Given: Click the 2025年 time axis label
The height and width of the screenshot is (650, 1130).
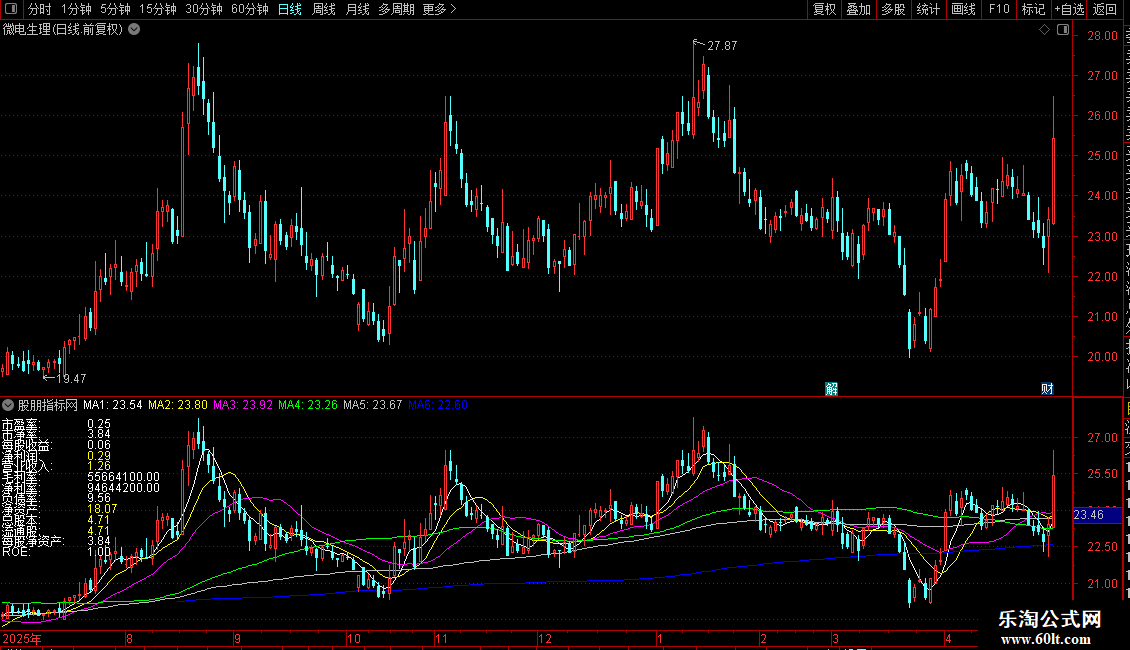Looking at the screenshot, I should [22, 639].
